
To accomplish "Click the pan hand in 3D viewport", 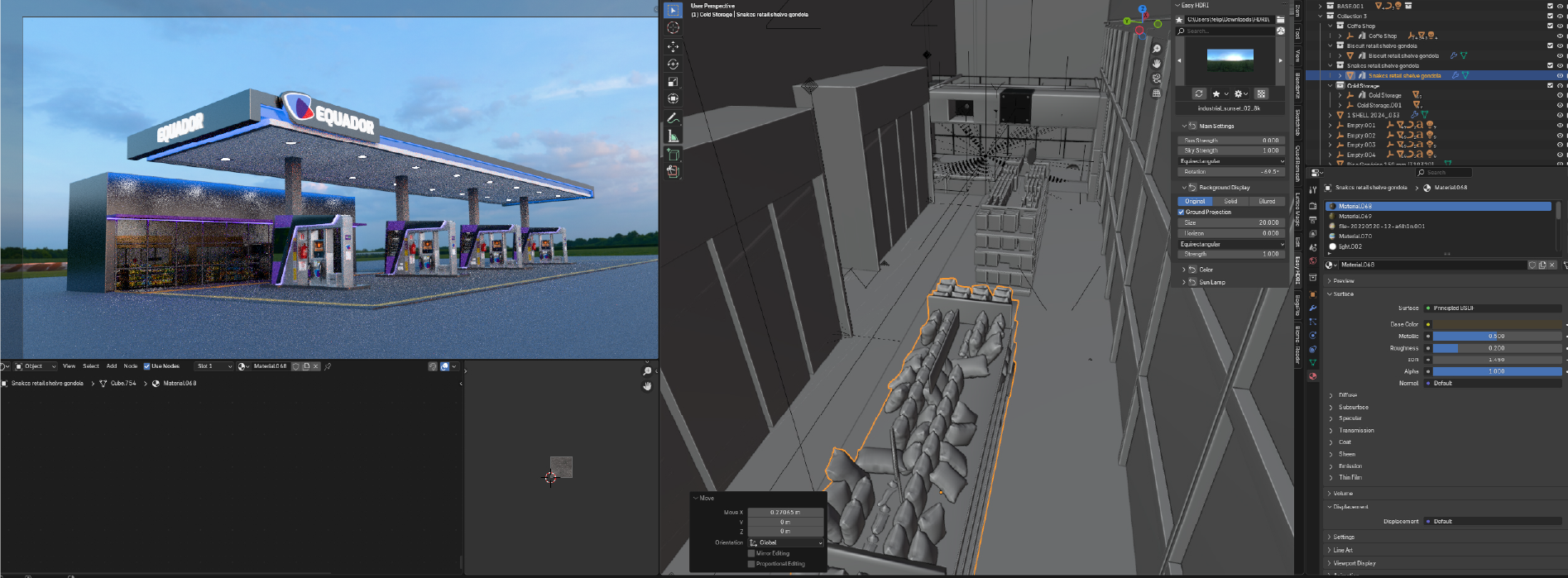I will tap(1157, 64).
